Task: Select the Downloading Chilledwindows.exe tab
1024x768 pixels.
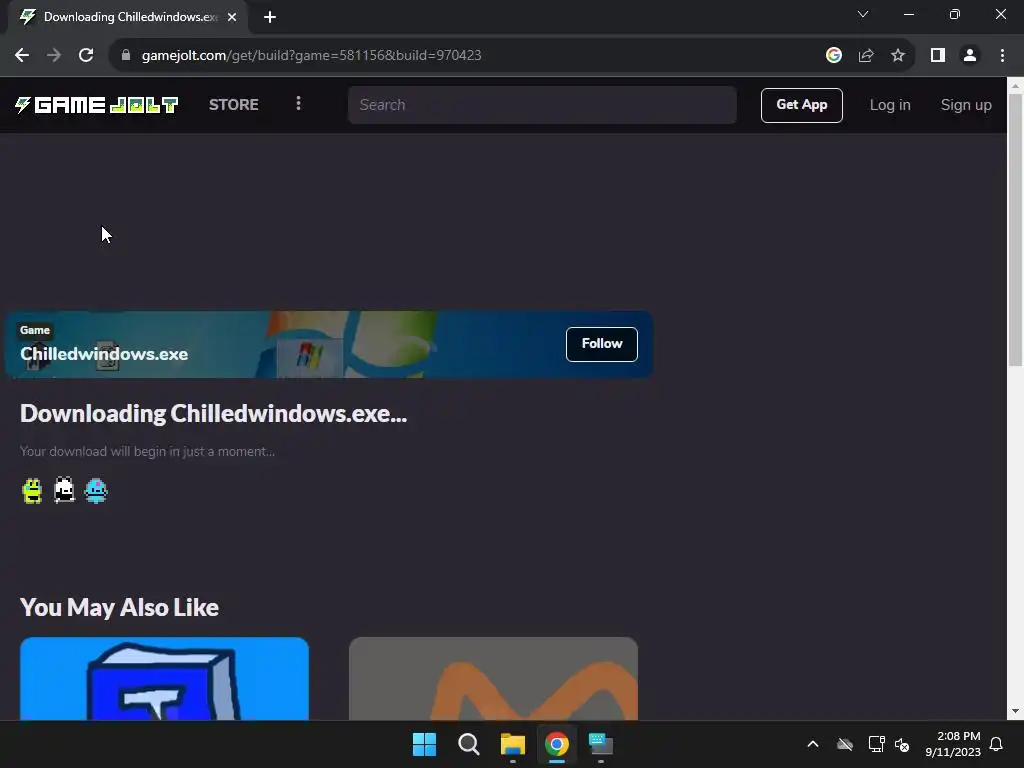Action: (128, 17)
